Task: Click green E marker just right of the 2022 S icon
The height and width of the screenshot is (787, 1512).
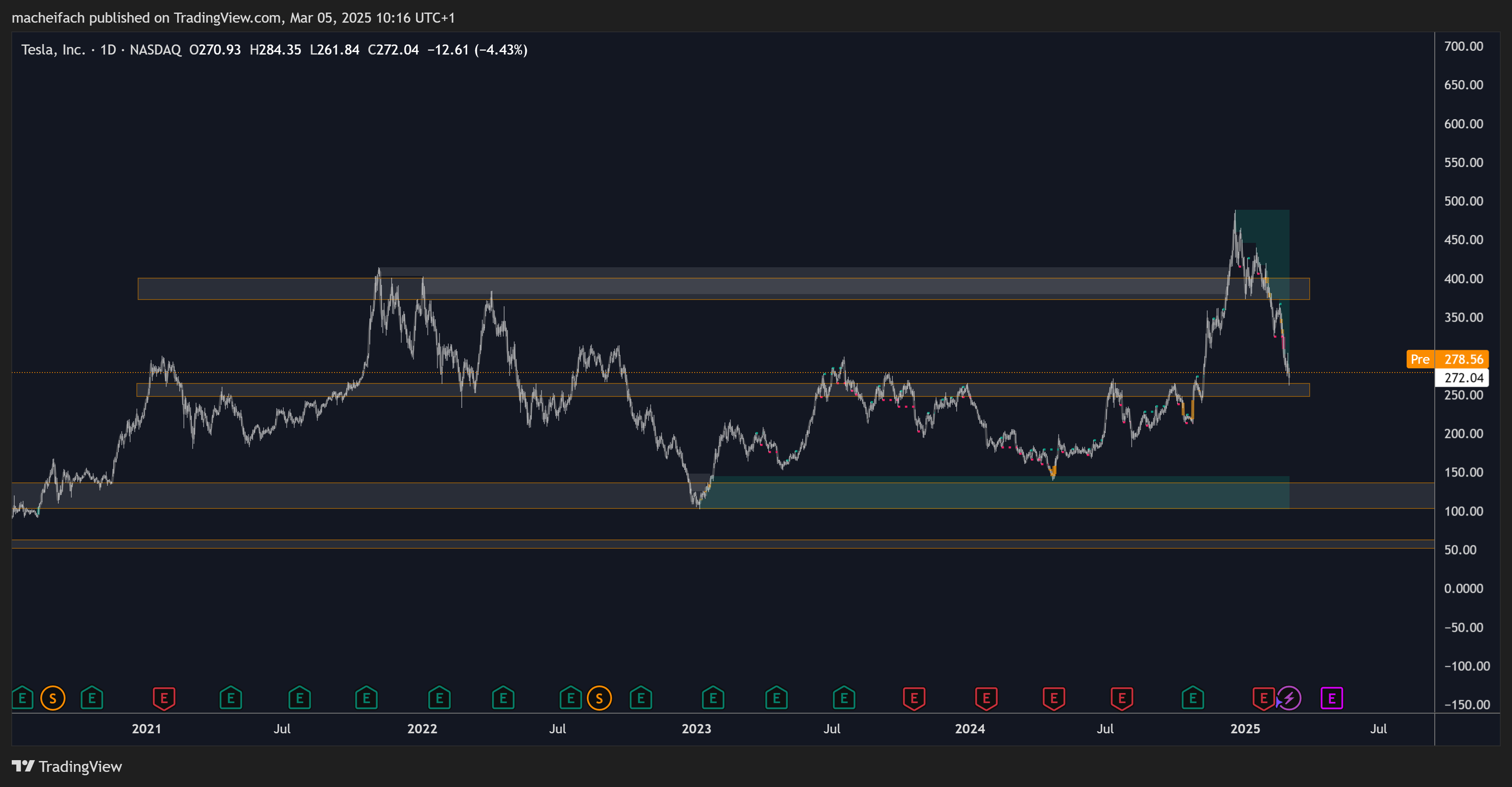Action: click(x=641, y=698)
